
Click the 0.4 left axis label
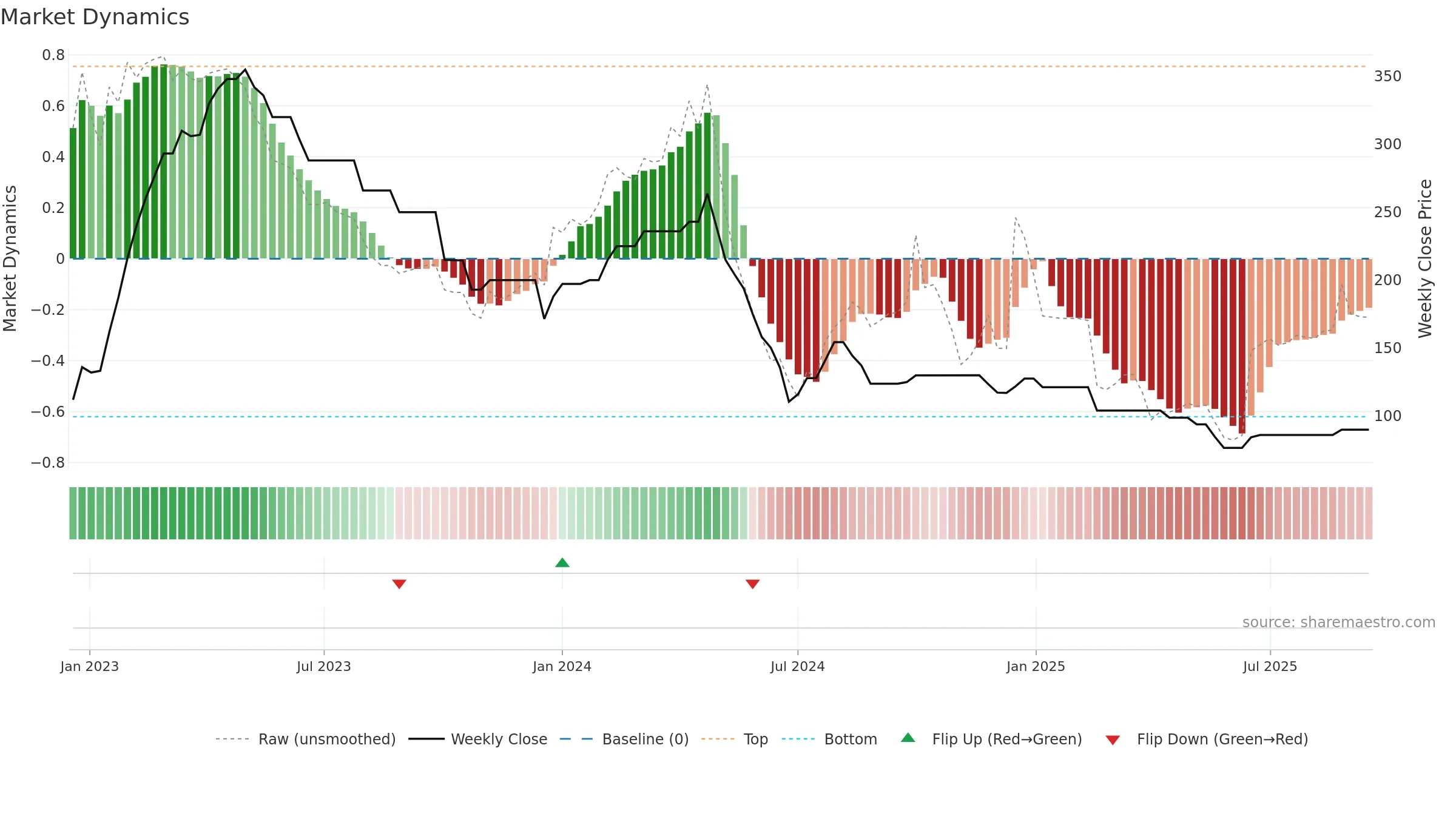(53, 157)
